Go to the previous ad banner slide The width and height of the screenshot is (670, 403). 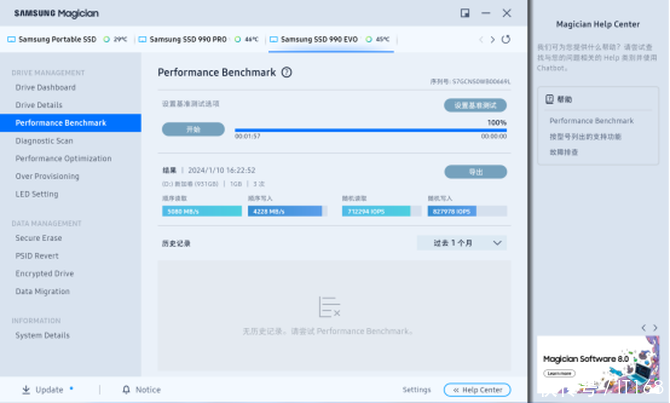pos(642,328)
